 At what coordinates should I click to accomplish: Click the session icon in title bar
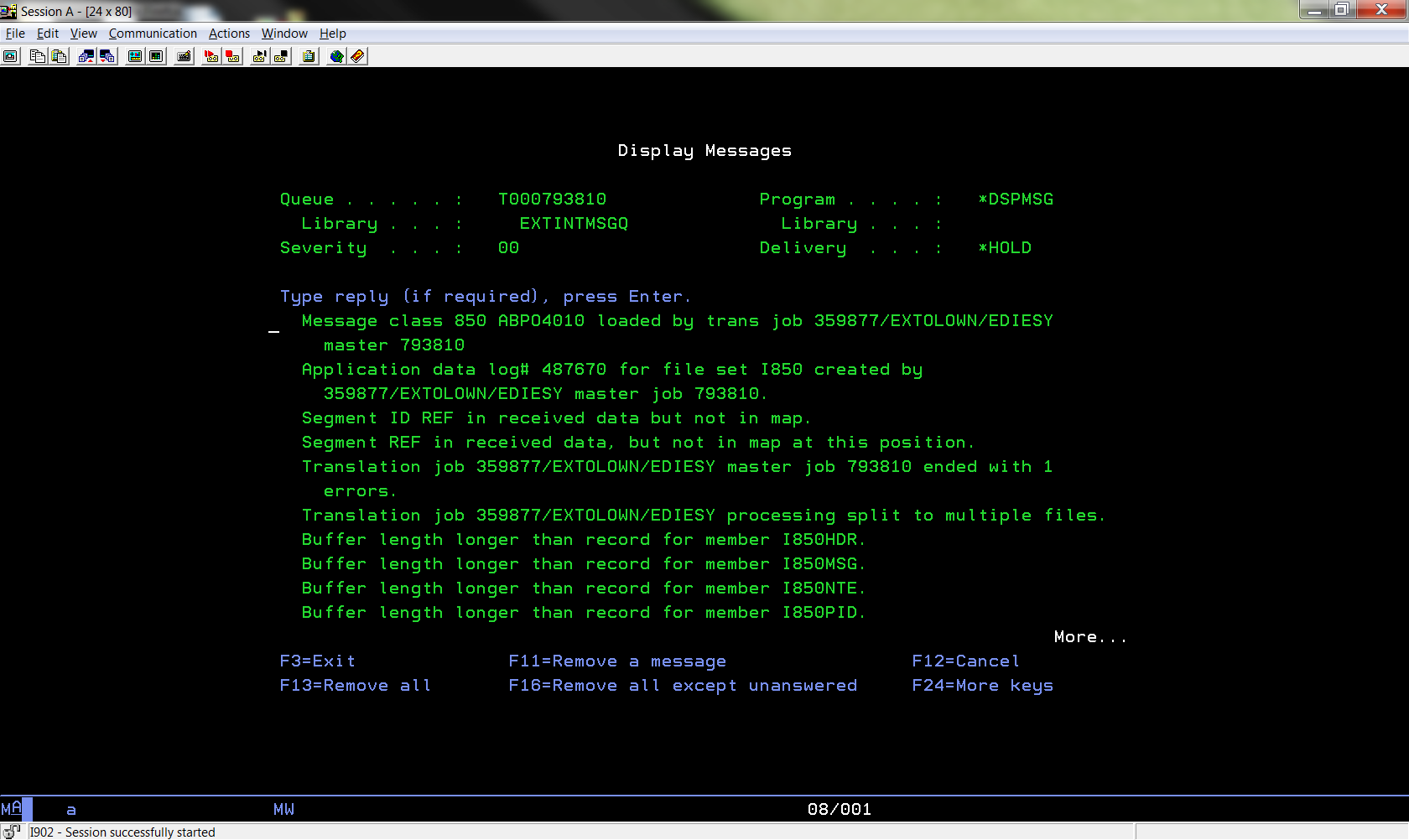click(x=8, y=11)
